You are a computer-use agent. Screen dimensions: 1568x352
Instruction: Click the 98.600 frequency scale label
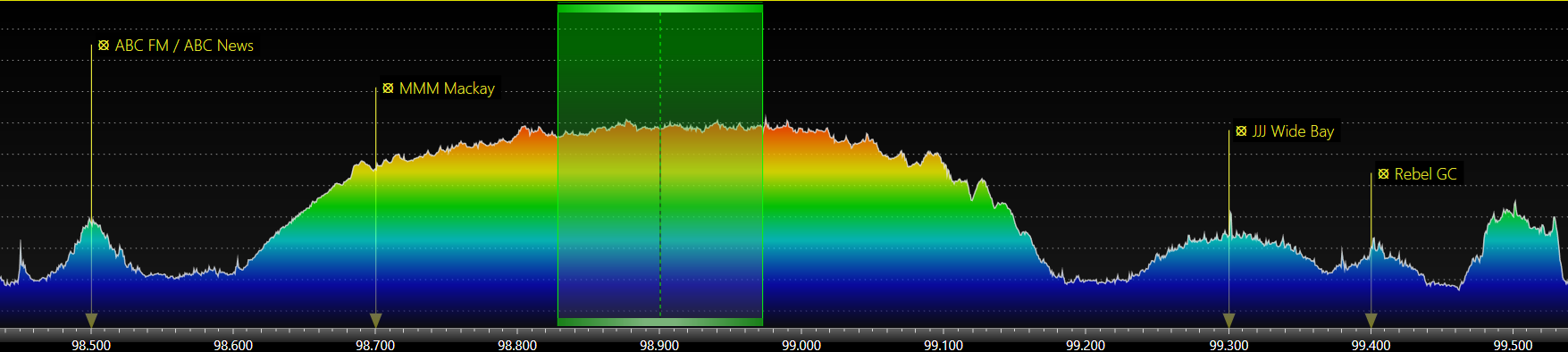[233, 345]
